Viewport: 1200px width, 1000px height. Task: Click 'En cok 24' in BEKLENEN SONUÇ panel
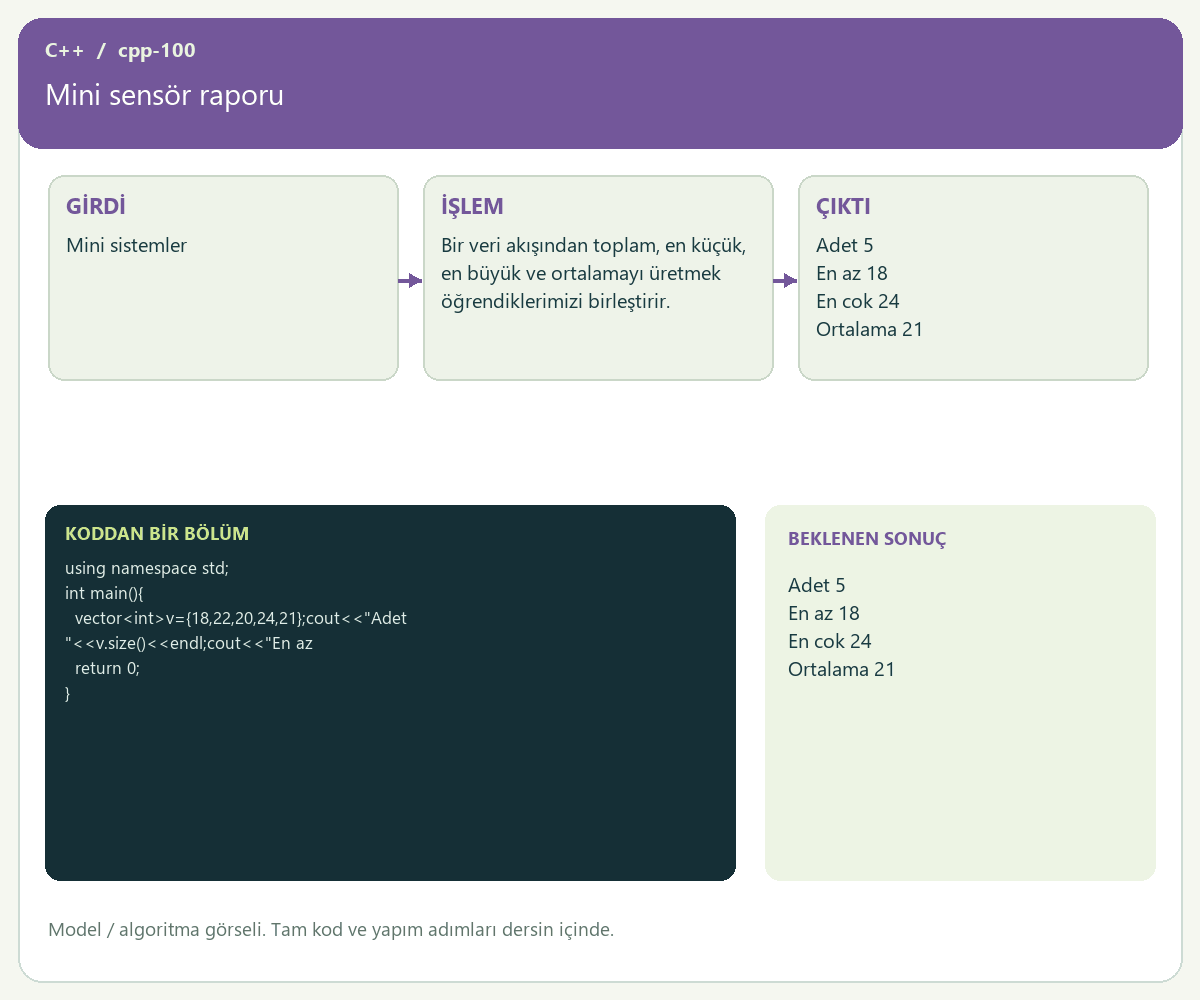pyautogui.click(x=830, y=641)
